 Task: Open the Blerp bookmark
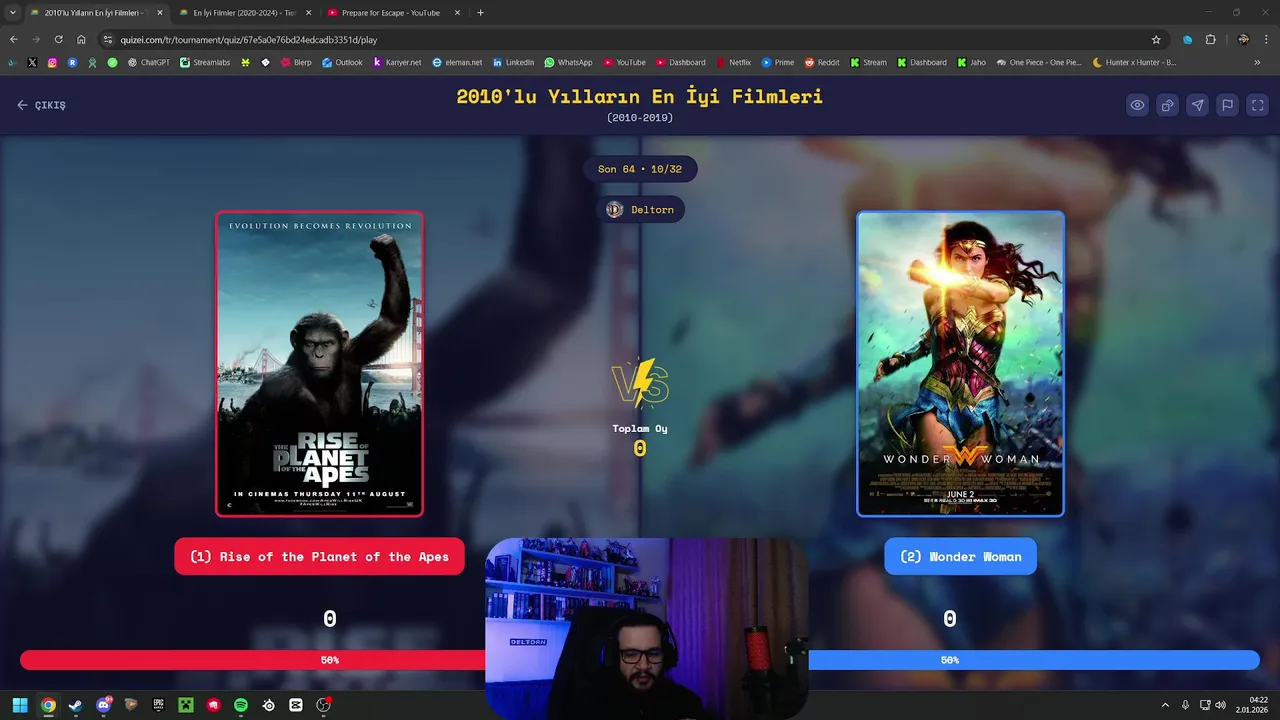[x=296, y=62]
